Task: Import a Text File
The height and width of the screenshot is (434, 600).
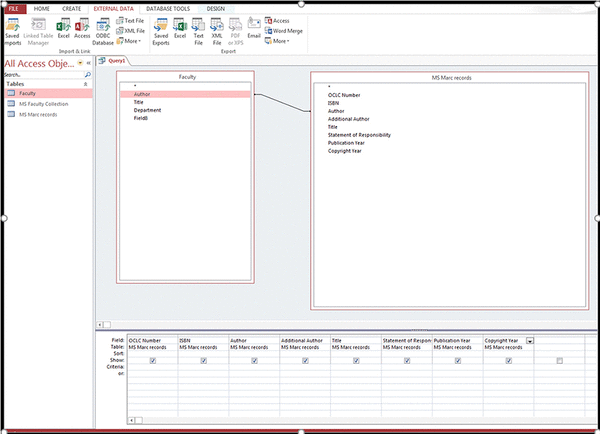Action: point(130,21)
